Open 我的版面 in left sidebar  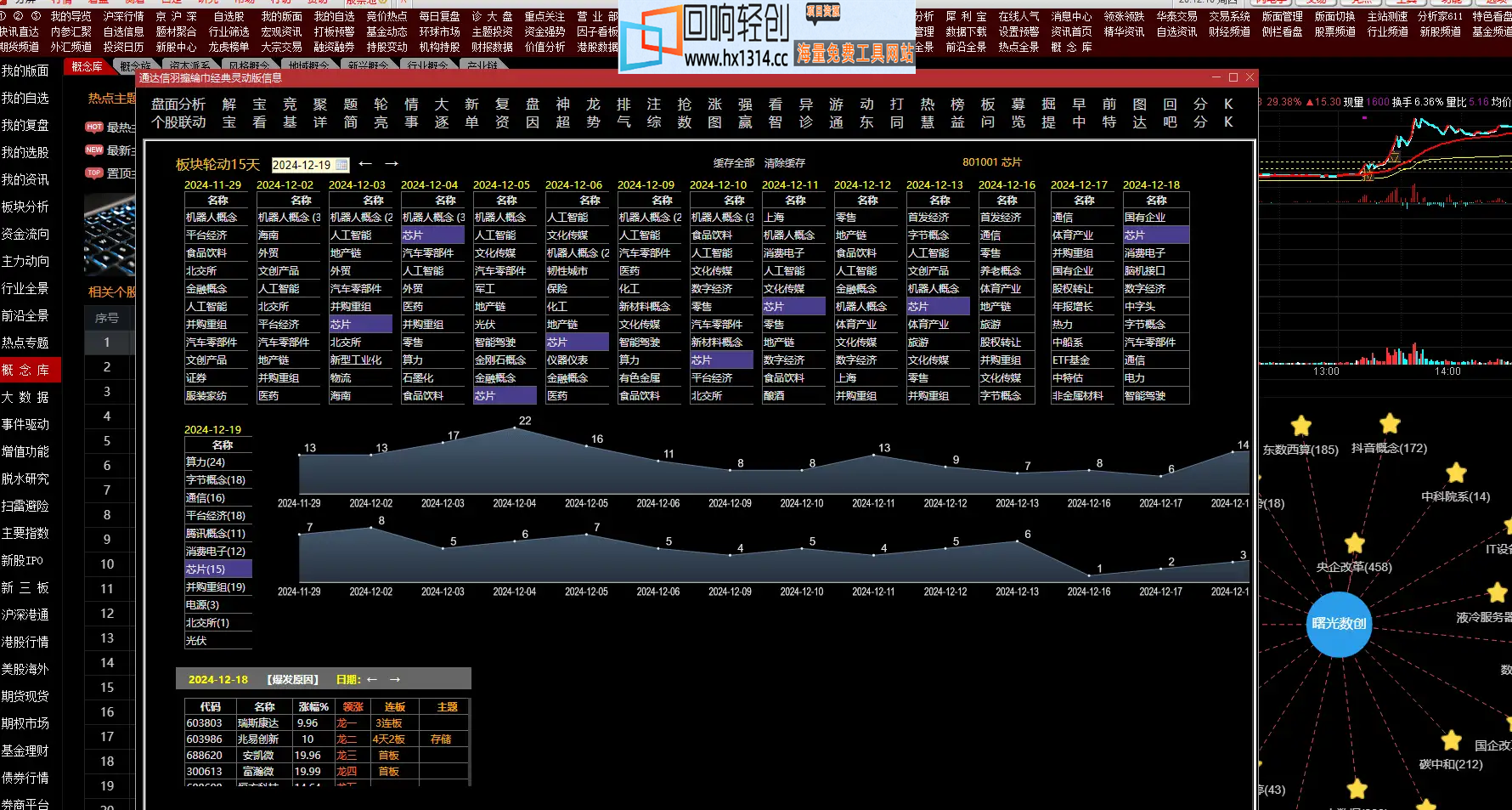coord(25,71)
